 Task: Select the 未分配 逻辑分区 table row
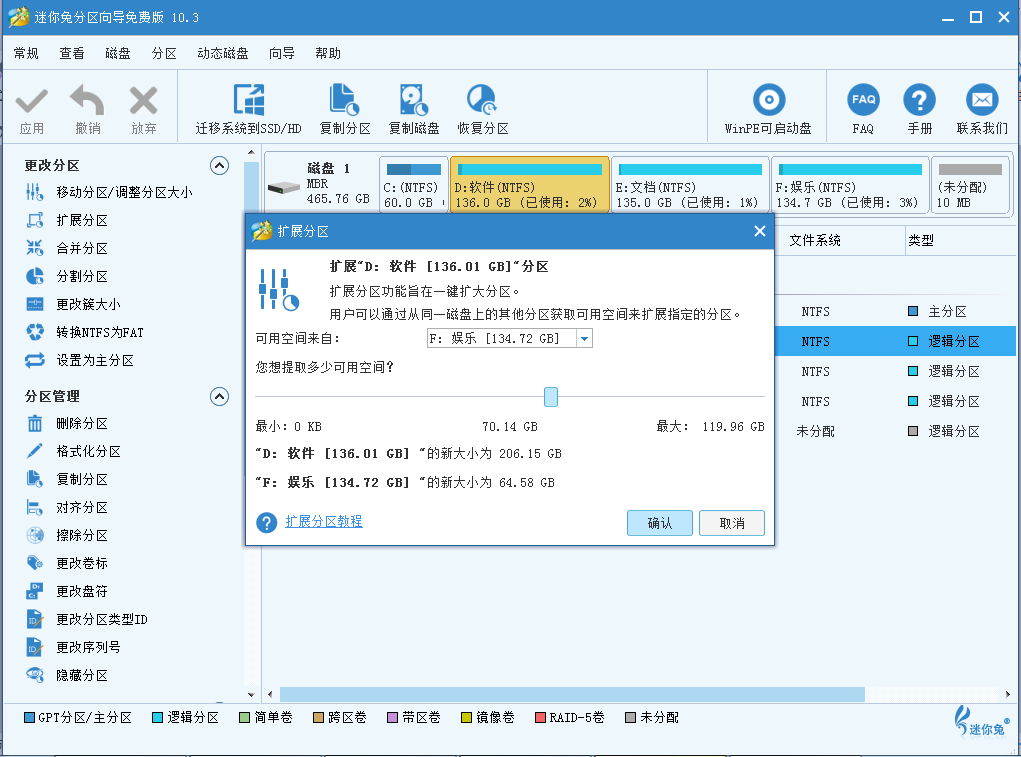895,431
